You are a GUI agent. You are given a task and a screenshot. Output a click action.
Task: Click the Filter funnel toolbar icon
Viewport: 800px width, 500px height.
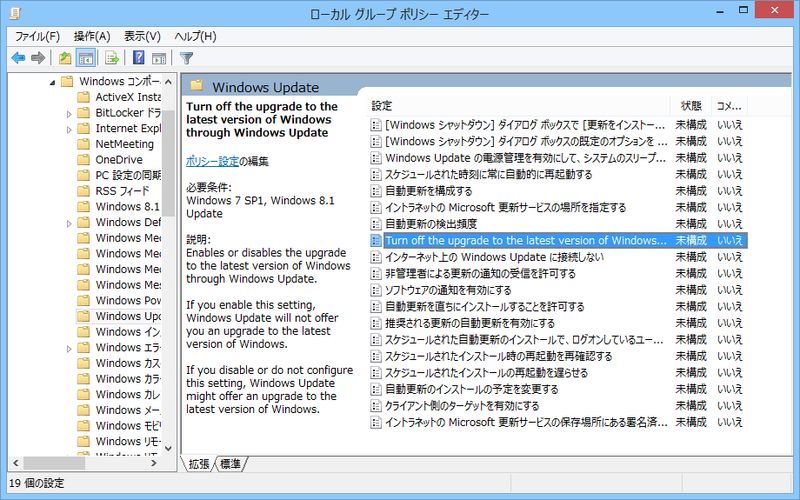pyautogui.click(x=186, y=58)
